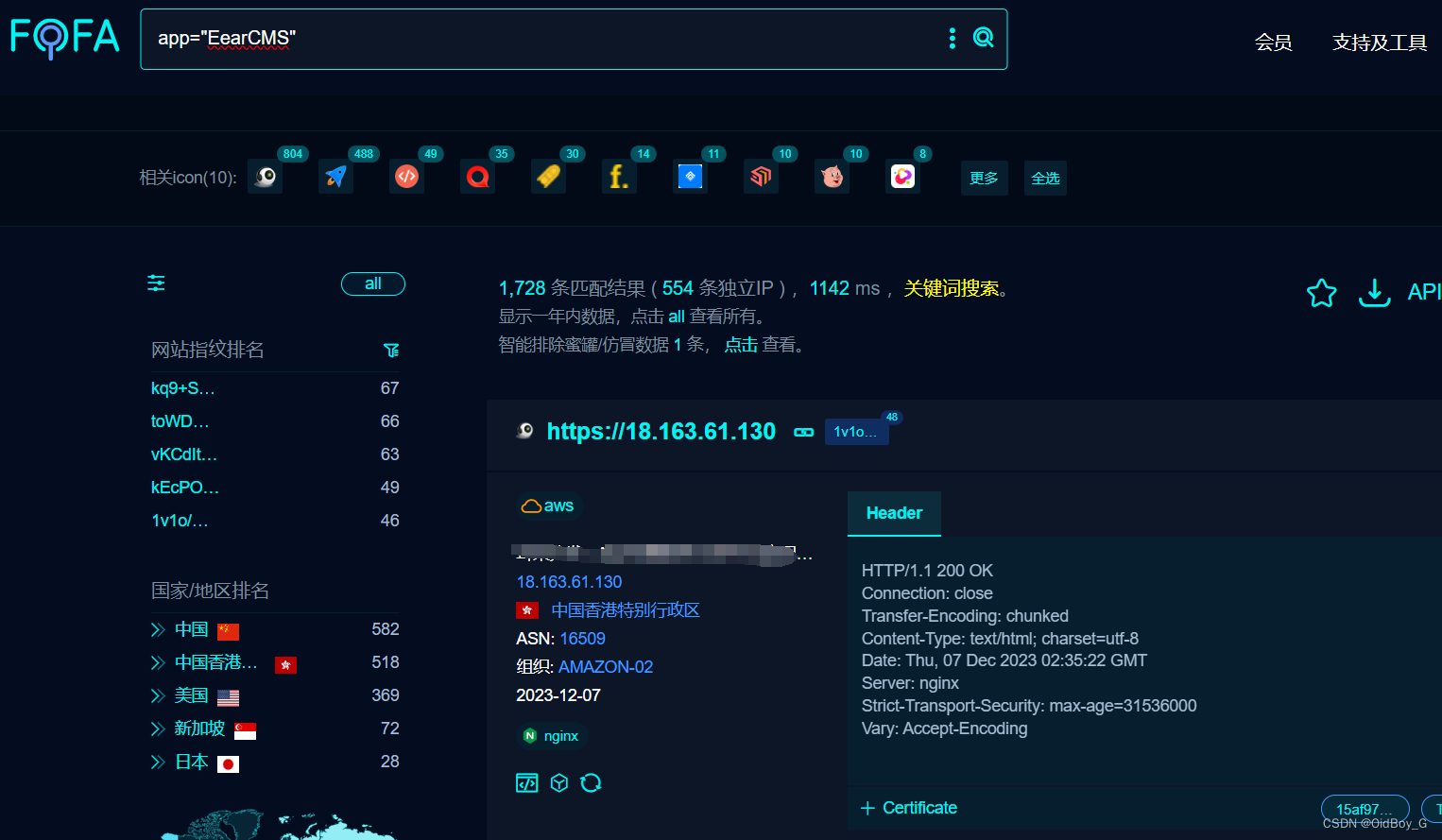
Task: Click the 更多 button for more icons
Action: [x=984, y=178]
